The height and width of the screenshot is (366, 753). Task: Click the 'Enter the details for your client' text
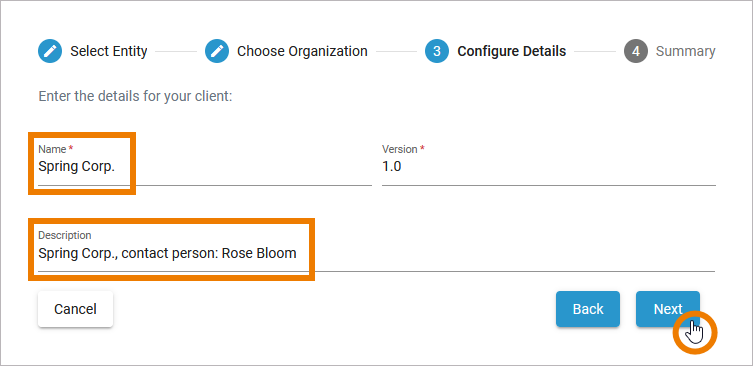click(x=135, y=96)
